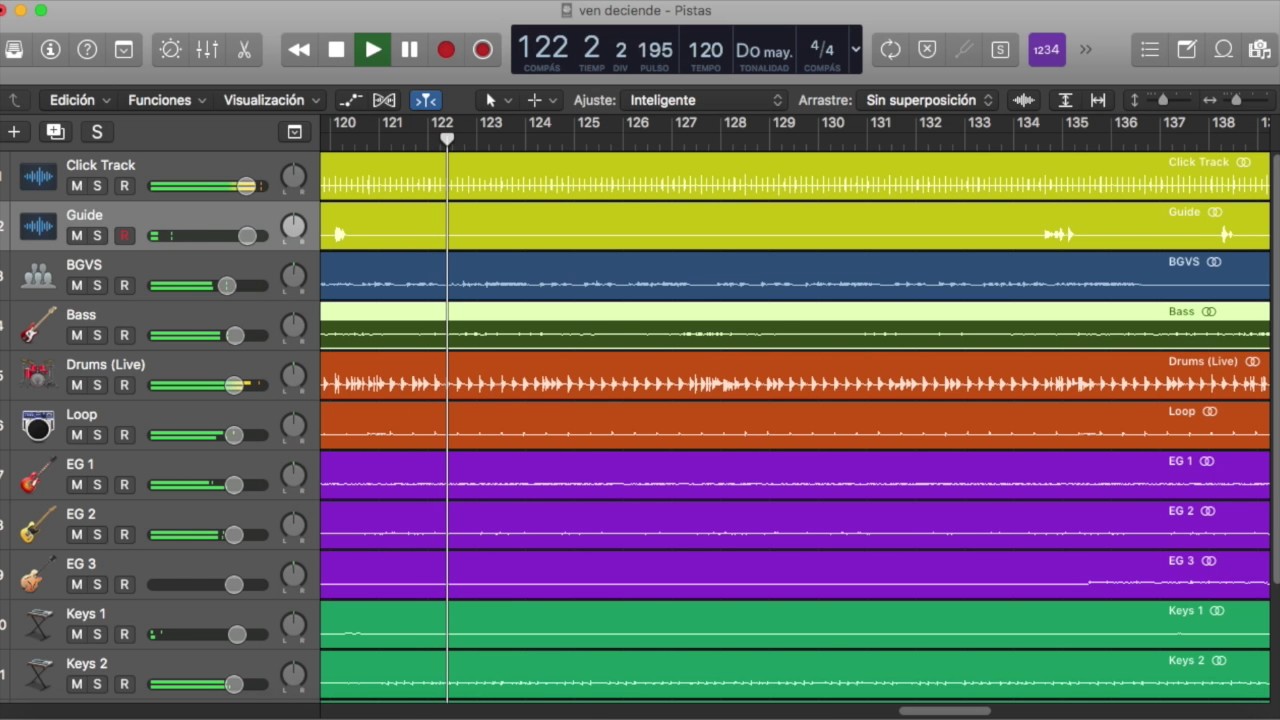Screen dimensions: 1280x720
Task: Click the horizontal auto zoom button
Action: click(x=1098, y=100)
